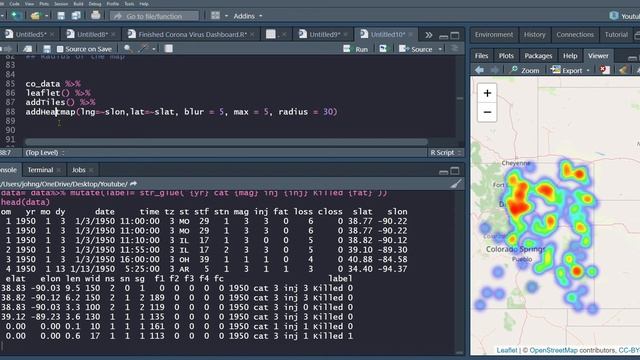Screen dimensions: 640x360
Task: Open find and replace with the magnifier icon
Action: tap(128, 49)
